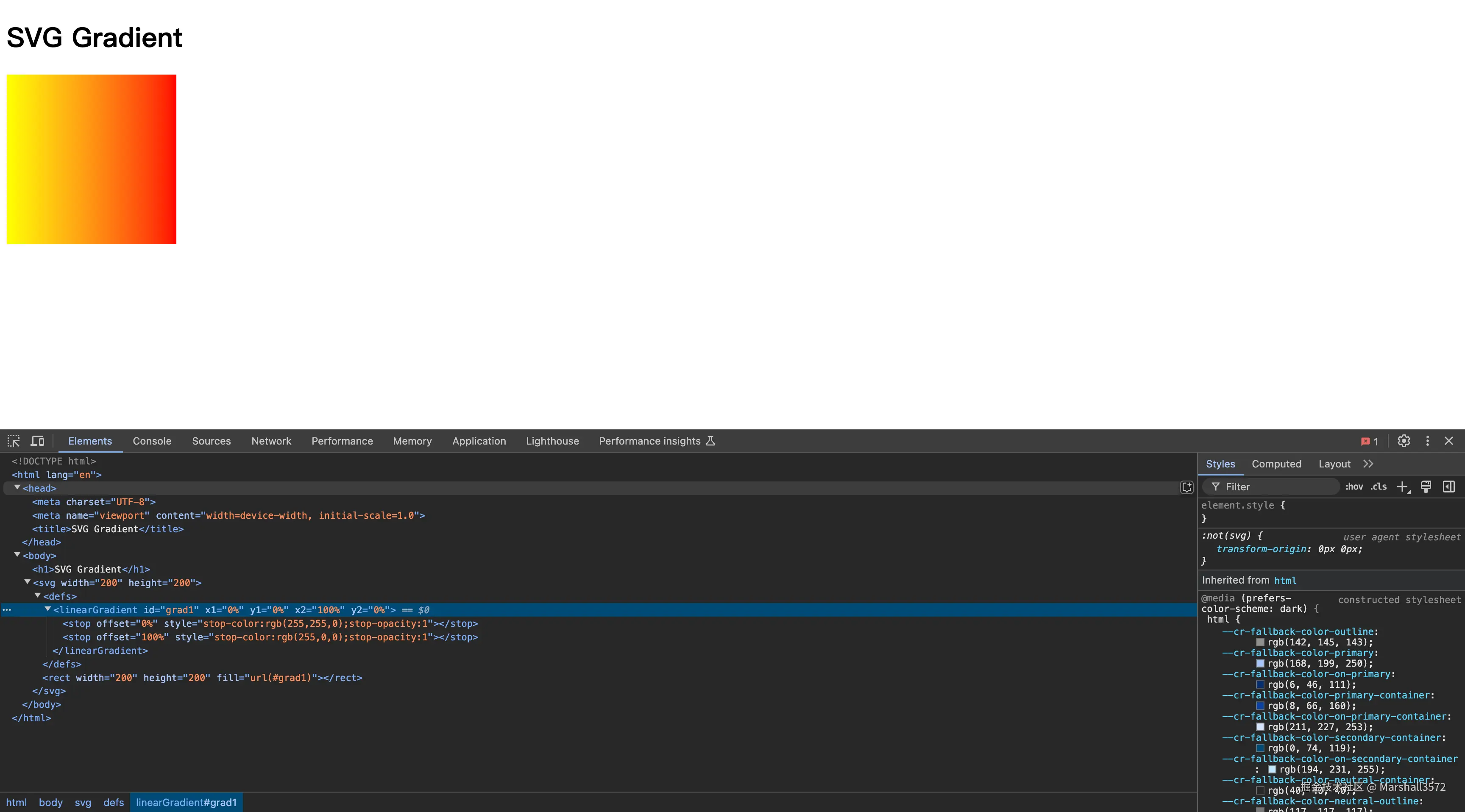The height and width of the screenshot is (812, 1465).
Task: Toggle the .cls element classes panel
Action: pos(1378,487)
